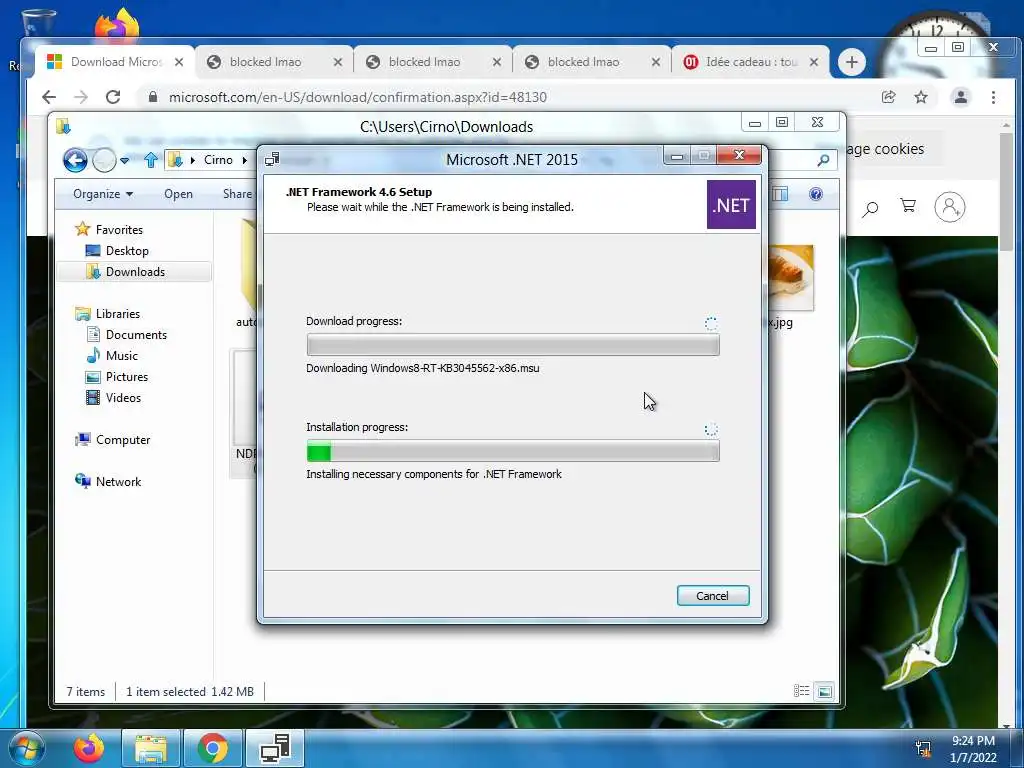Open a new Chrome tab
1024x768 pixels.
(x=852, y=62)
